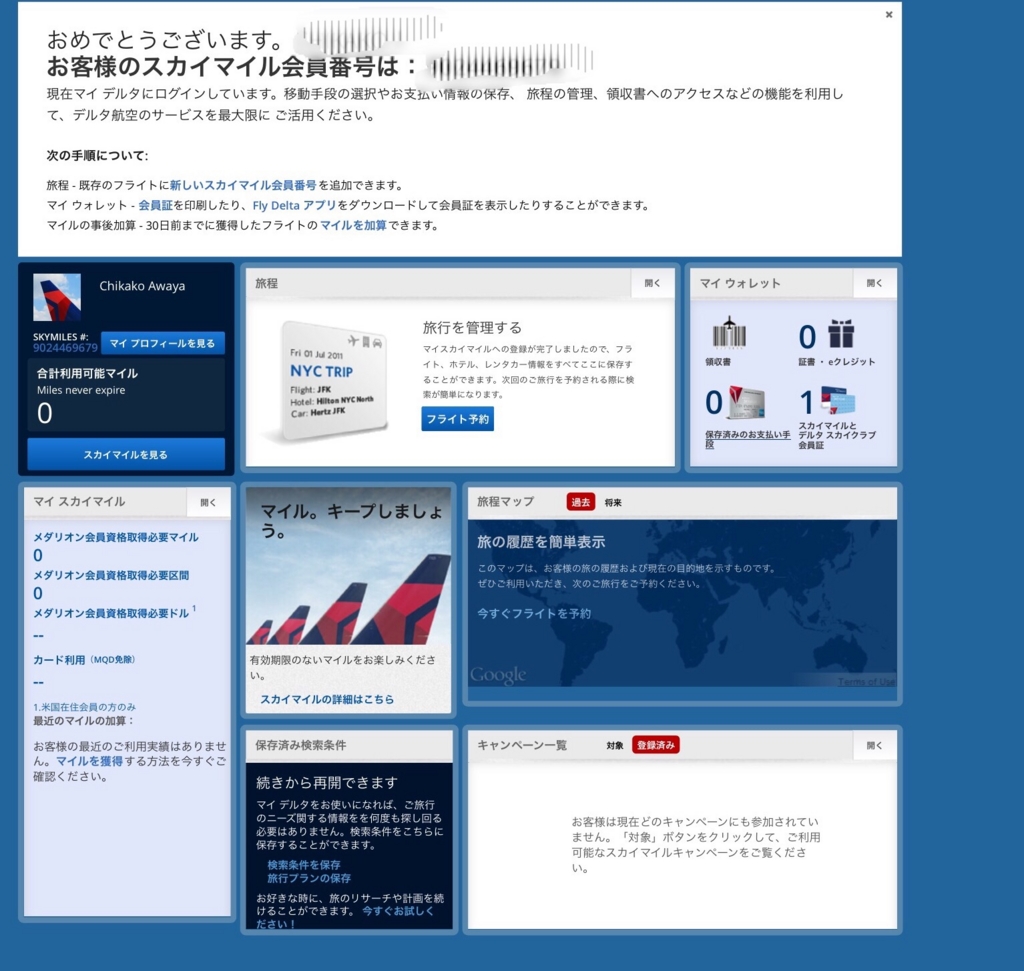Image resolution: width=1024 pixels, height=971 pixels.
Task: Click 旅の履歴を簡単表示 heading
Action: click(541, 542)
